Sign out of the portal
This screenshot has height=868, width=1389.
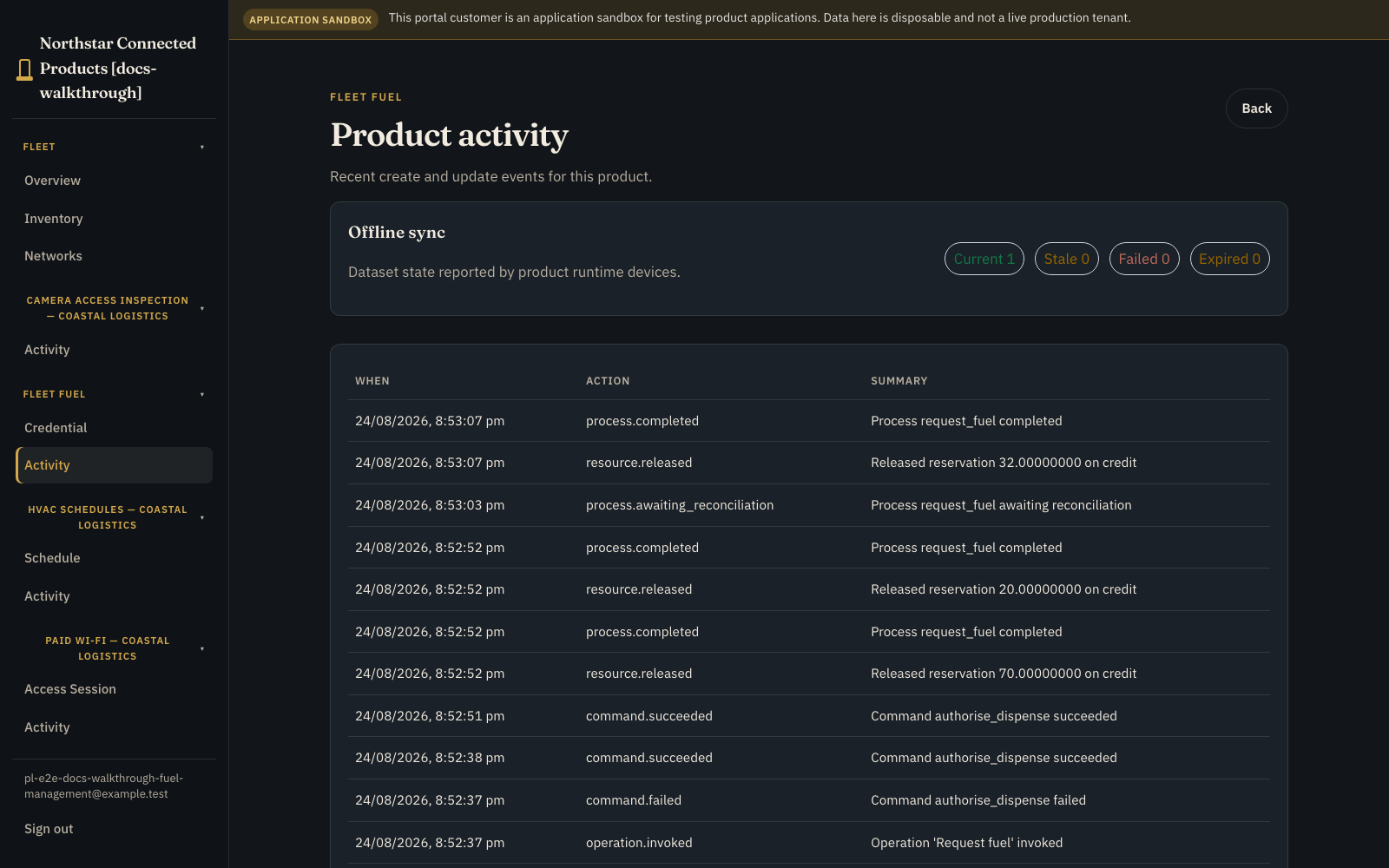click(49, 829)
